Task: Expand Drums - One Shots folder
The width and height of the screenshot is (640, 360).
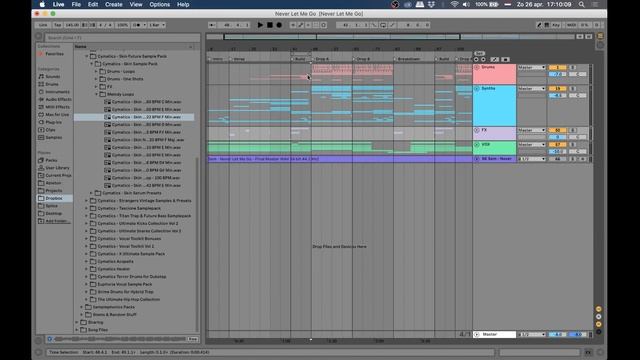Action: (x=96, y=79)
